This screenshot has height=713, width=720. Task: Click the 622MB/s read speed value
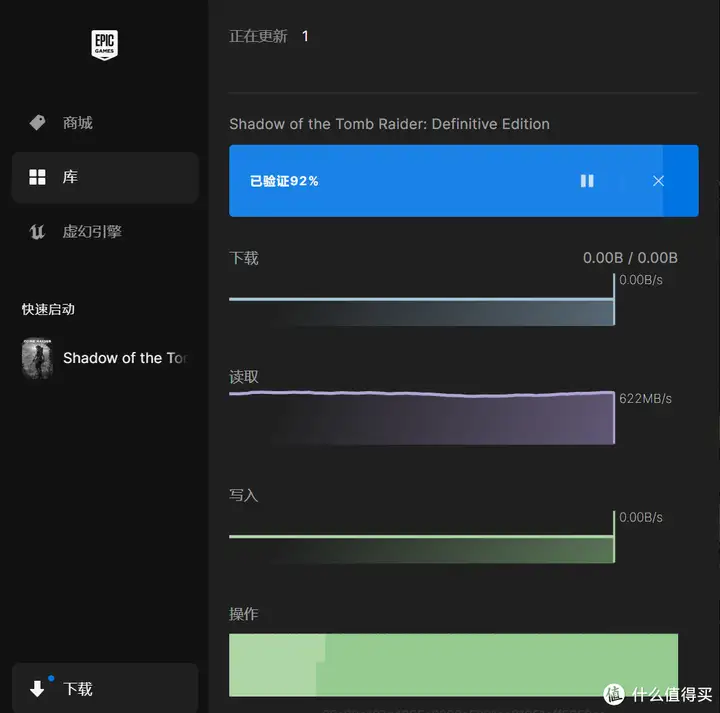(x=645, y=399)
